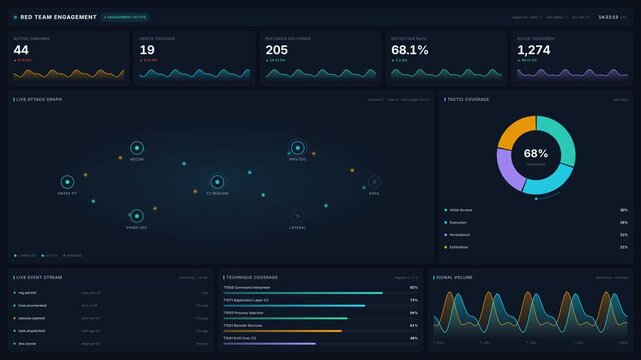Click the COMPLETE legend entry

(25, 256)
